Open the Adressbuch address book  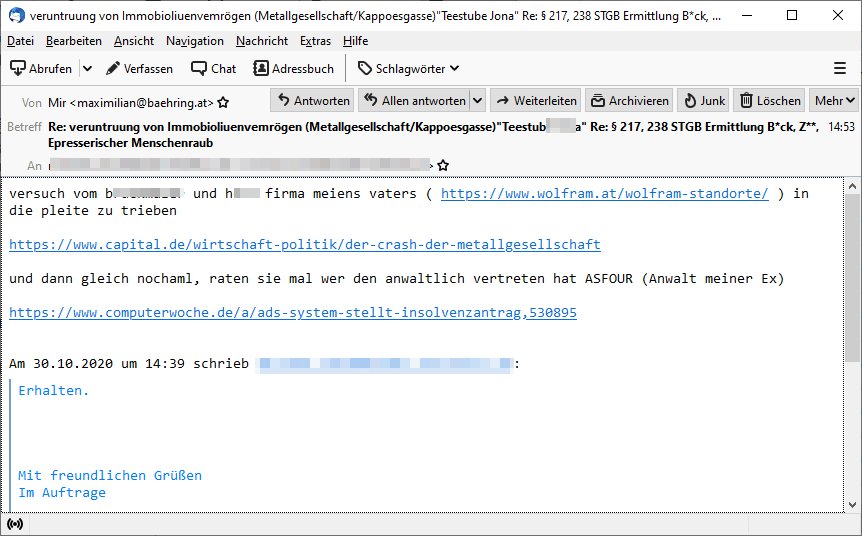tap(294, 69)
